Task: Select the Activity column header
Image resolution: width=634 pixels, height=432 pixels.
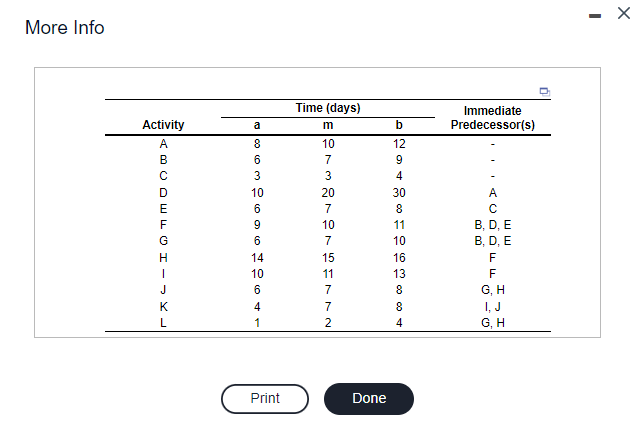Action: pos(163,125)
